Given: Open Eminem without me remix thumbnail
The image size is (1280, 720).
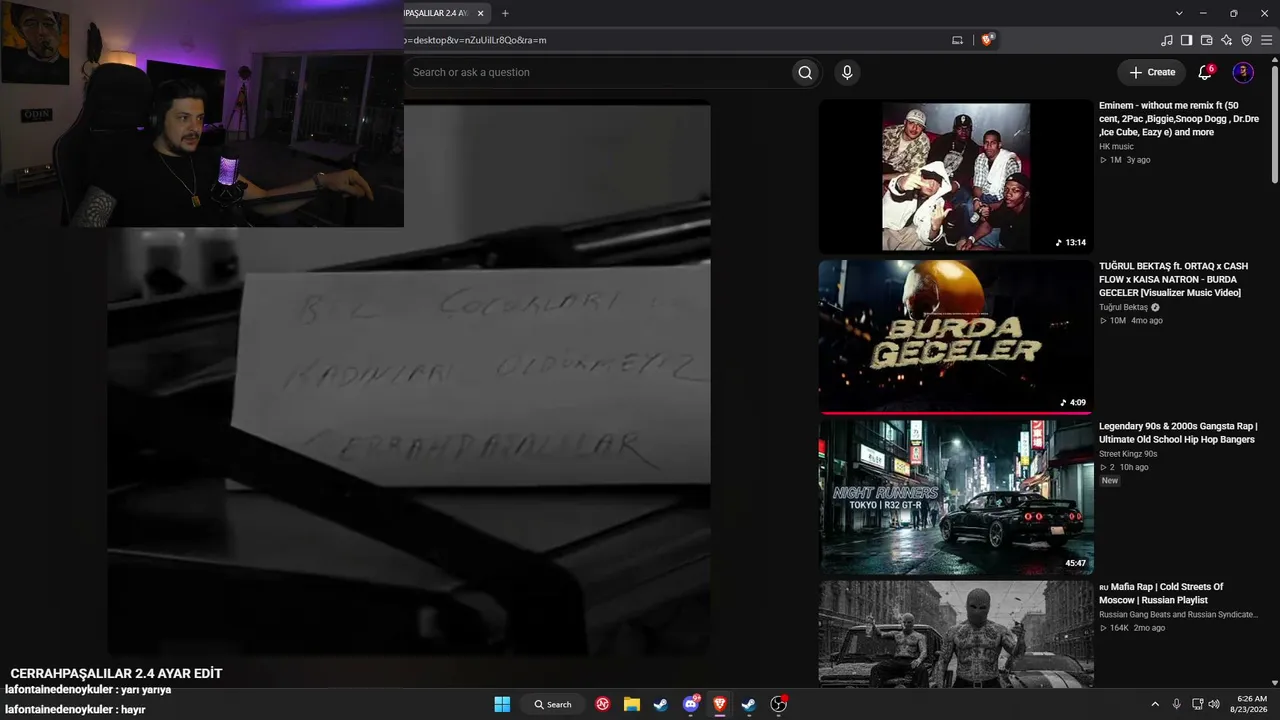Looking at the screenshot, I should (x=956, y=176).
